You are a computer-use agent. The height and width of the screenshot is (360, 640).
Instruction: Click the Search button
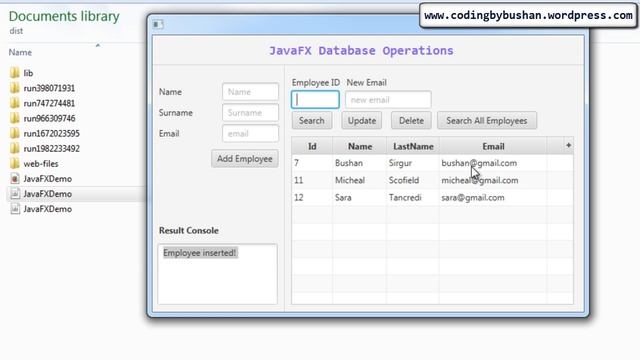[312, 120]
